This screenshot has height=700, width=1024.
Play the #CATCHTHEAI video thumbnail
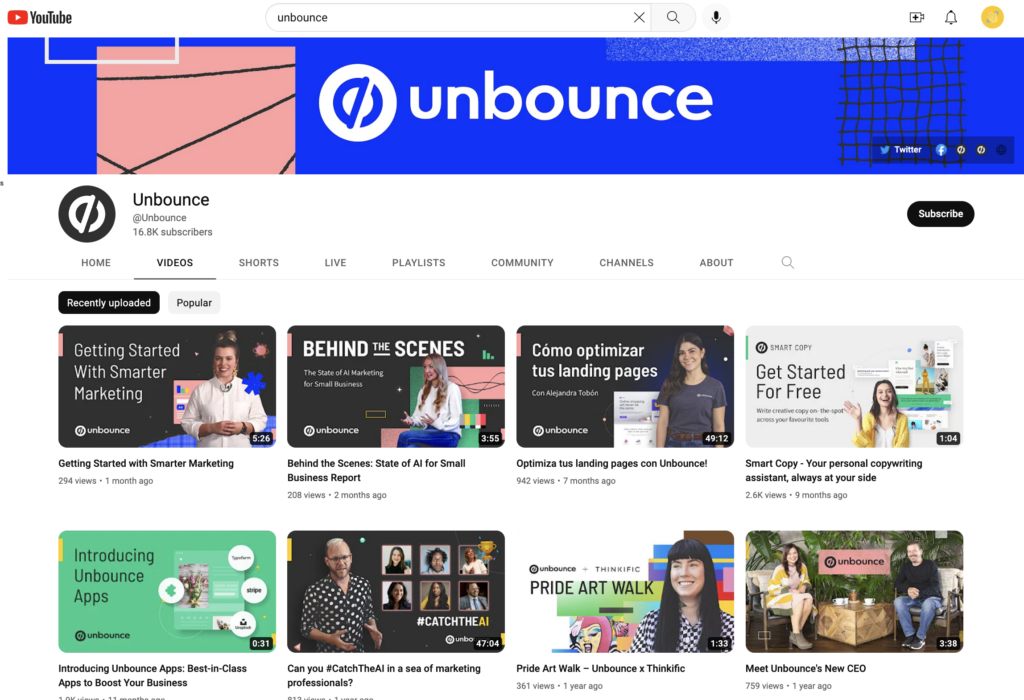[396, 592]
